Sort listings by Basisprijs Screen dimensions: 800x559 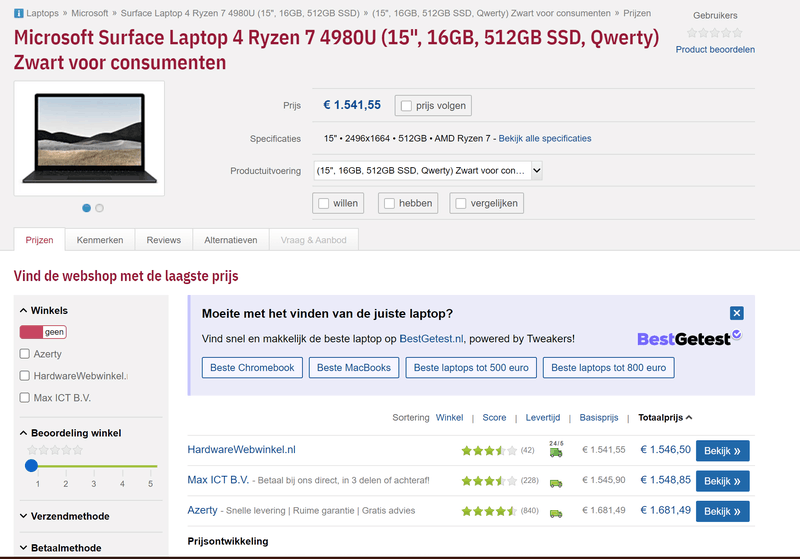pos(599,417)
